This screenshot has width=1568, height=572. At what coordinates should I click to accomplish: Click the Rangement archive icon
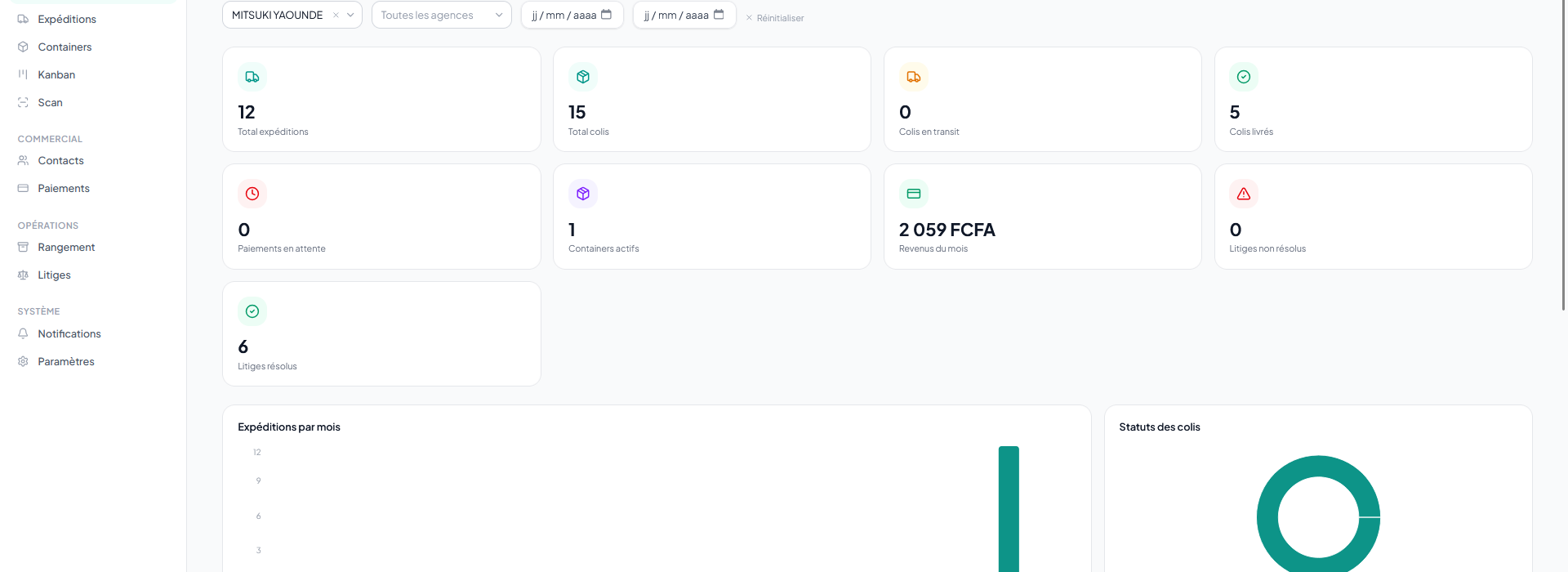click(23, 247)
